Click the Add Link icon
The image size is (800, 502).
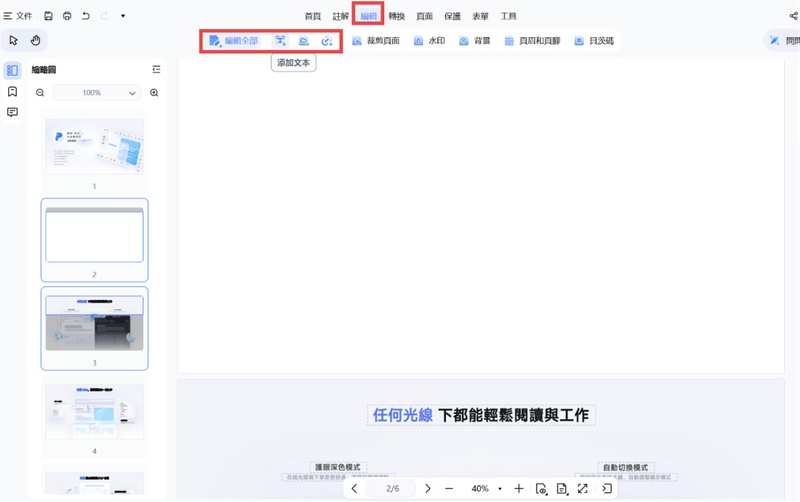click(327, 40)
